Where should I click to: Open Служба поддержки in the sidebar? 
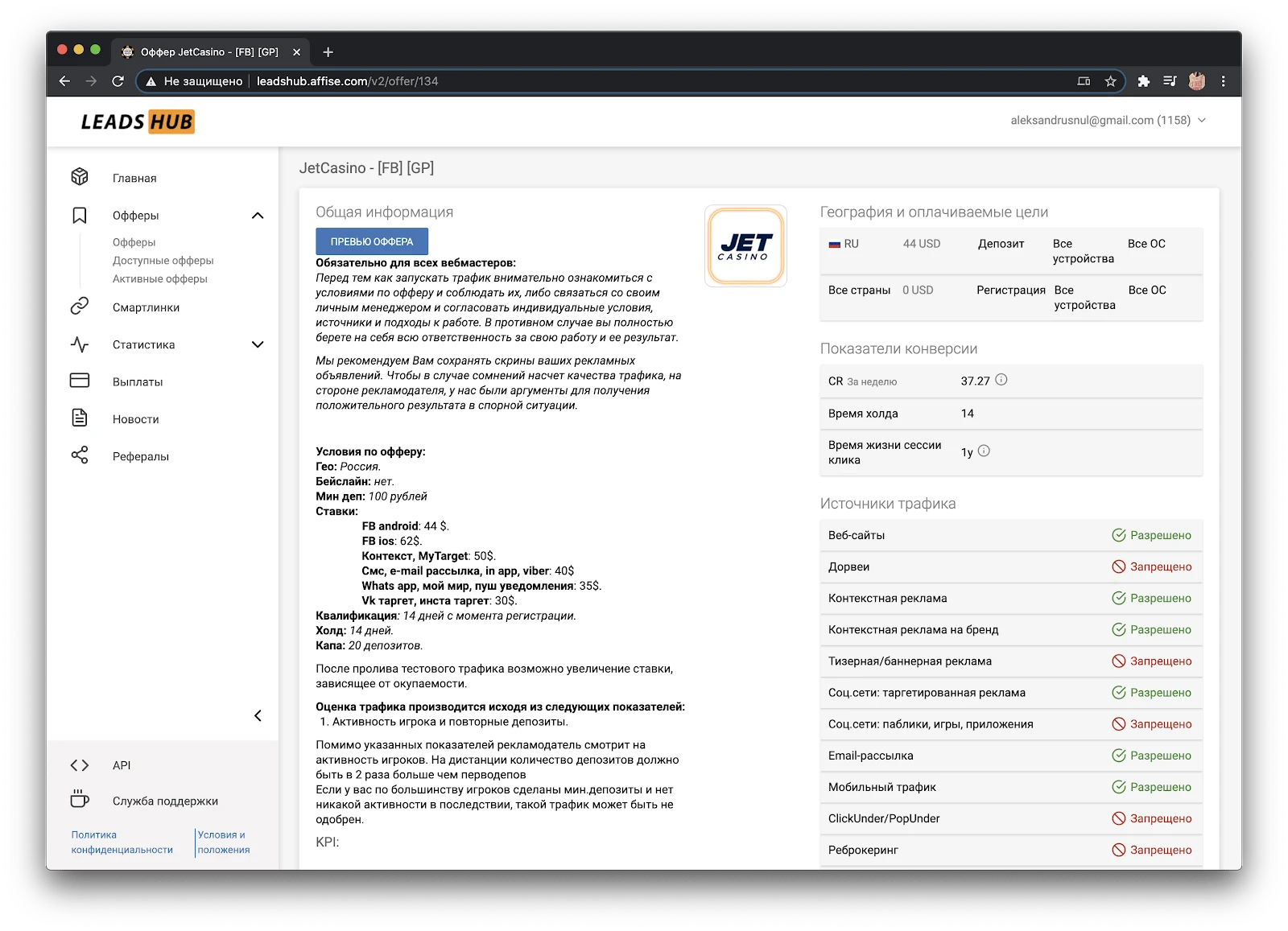165,801
